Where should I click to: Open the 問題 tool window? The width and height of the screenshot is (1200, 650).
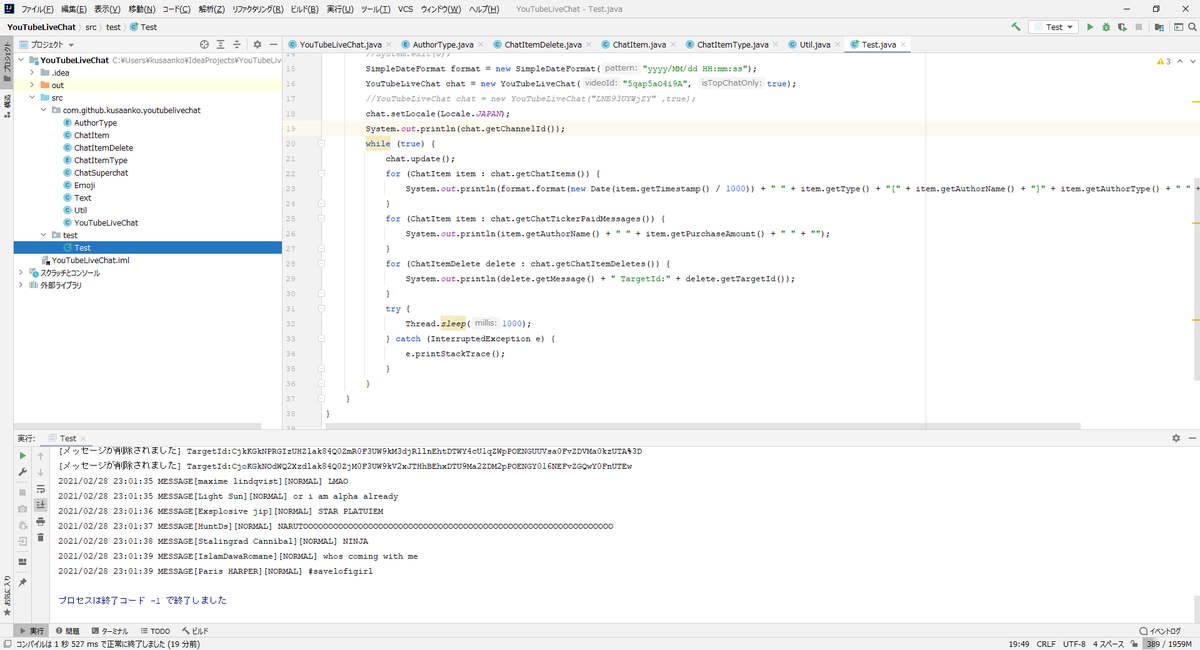tap(66, 631)
